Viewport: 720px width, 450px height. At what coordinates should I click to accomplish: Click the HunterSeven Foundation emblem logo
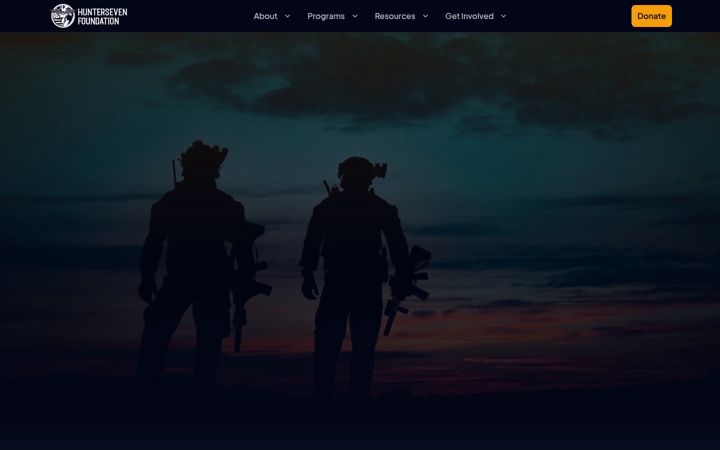pos(62,16)
